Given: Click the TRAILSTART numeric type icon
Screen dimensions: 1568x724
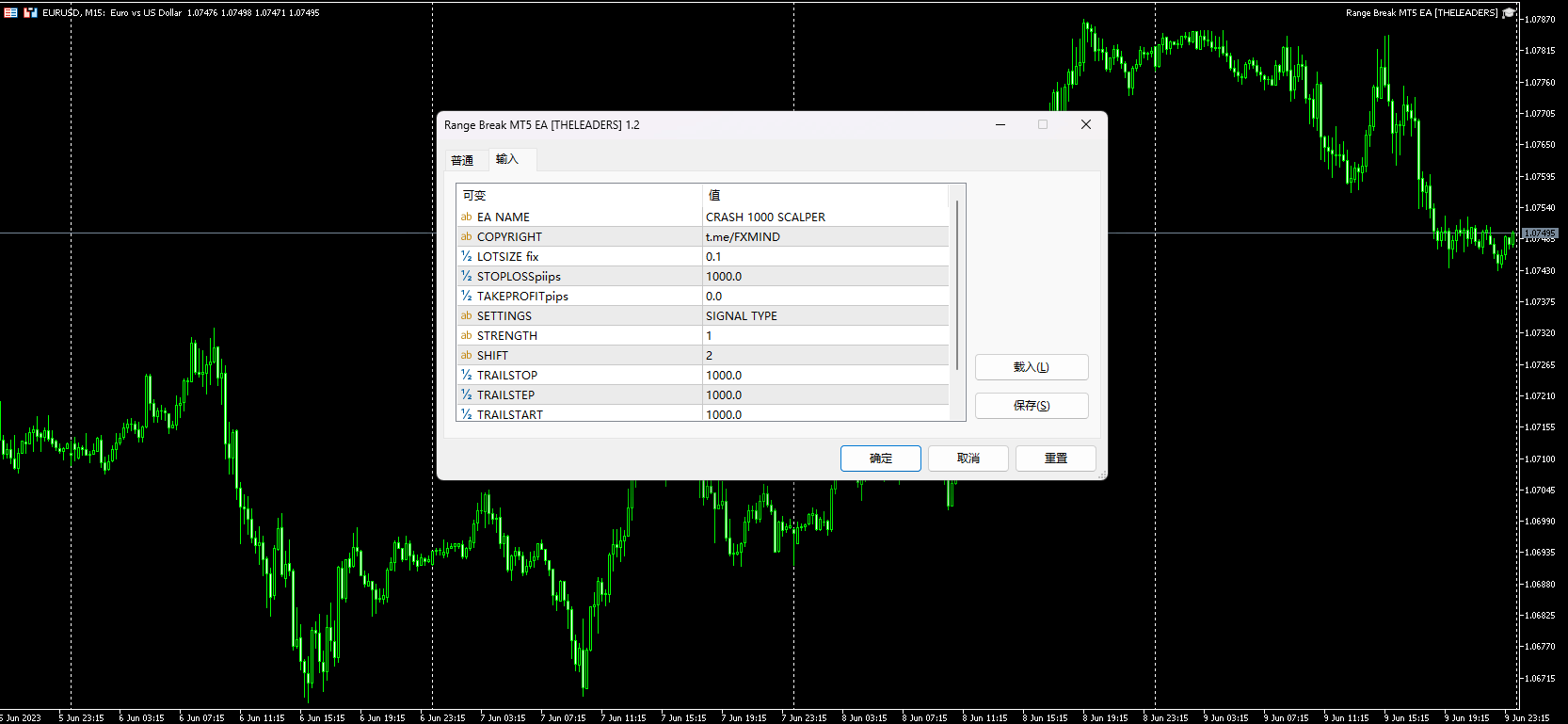Looking at the screenshot, I should 466,414.
